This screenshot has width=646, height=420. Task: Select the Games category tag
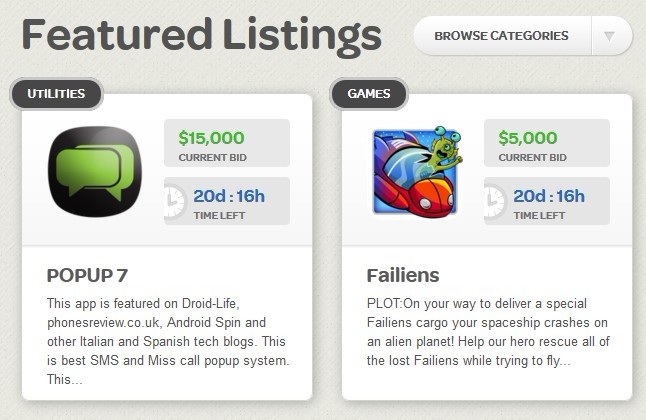coord(368,94)
